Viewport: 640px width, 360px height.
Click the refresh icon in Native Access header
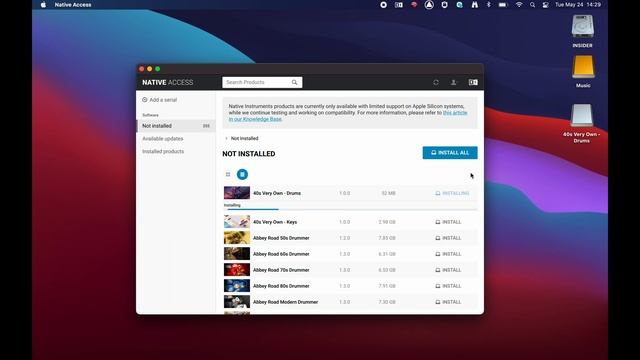tap(436, 82)
